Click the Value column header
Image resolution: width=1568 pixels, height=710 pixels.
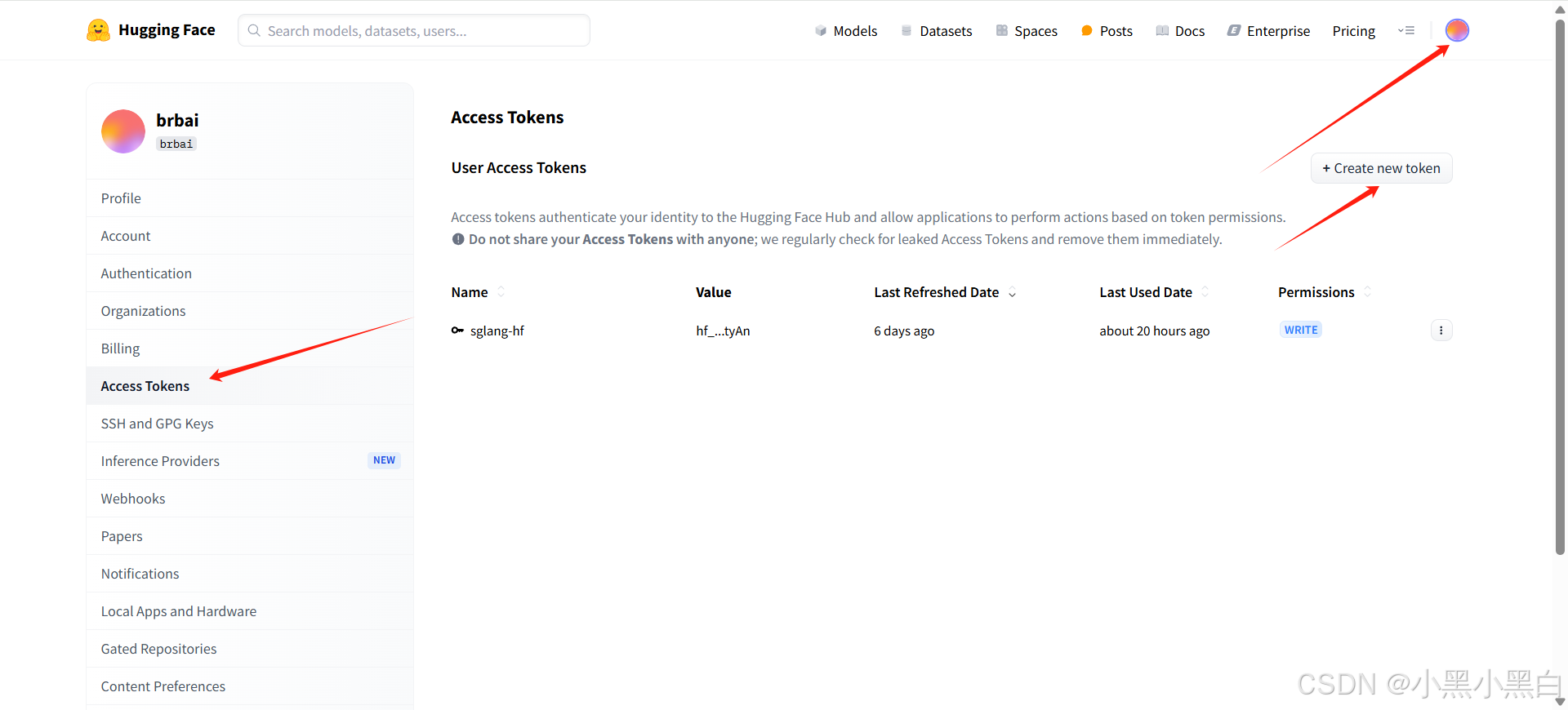(x=714, y=292)
